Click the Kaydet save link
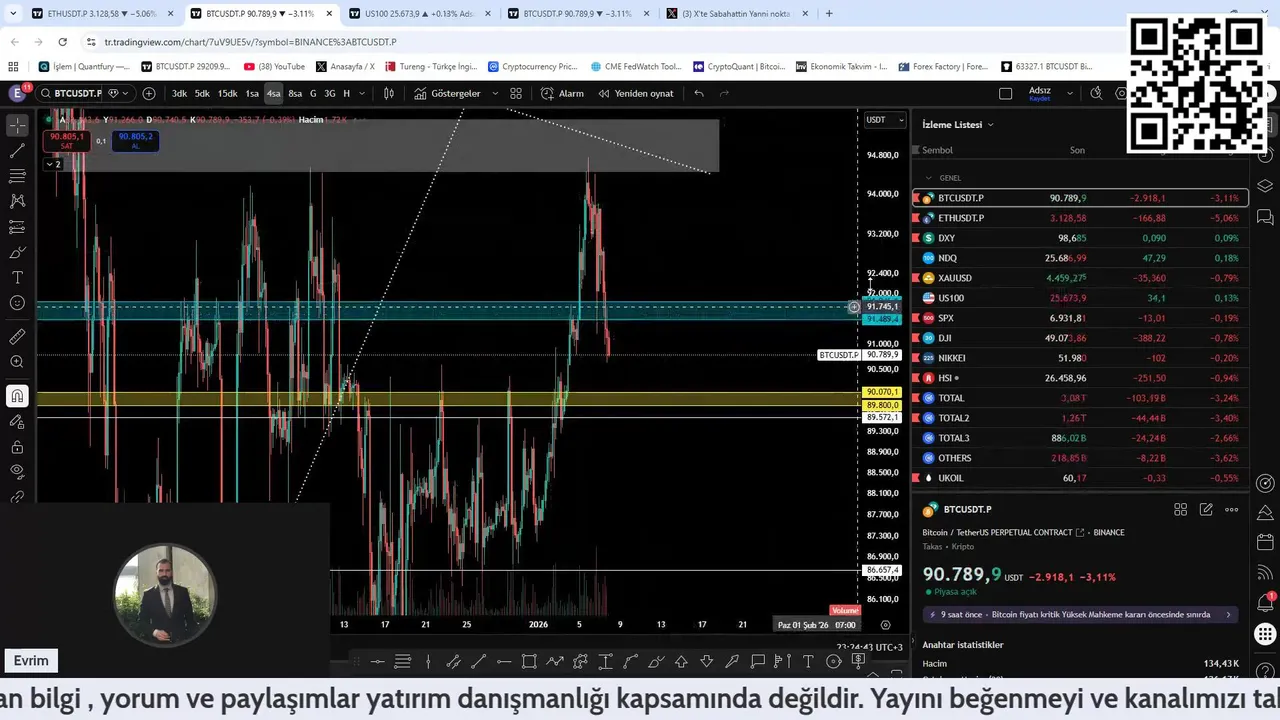 [1040, 99]
